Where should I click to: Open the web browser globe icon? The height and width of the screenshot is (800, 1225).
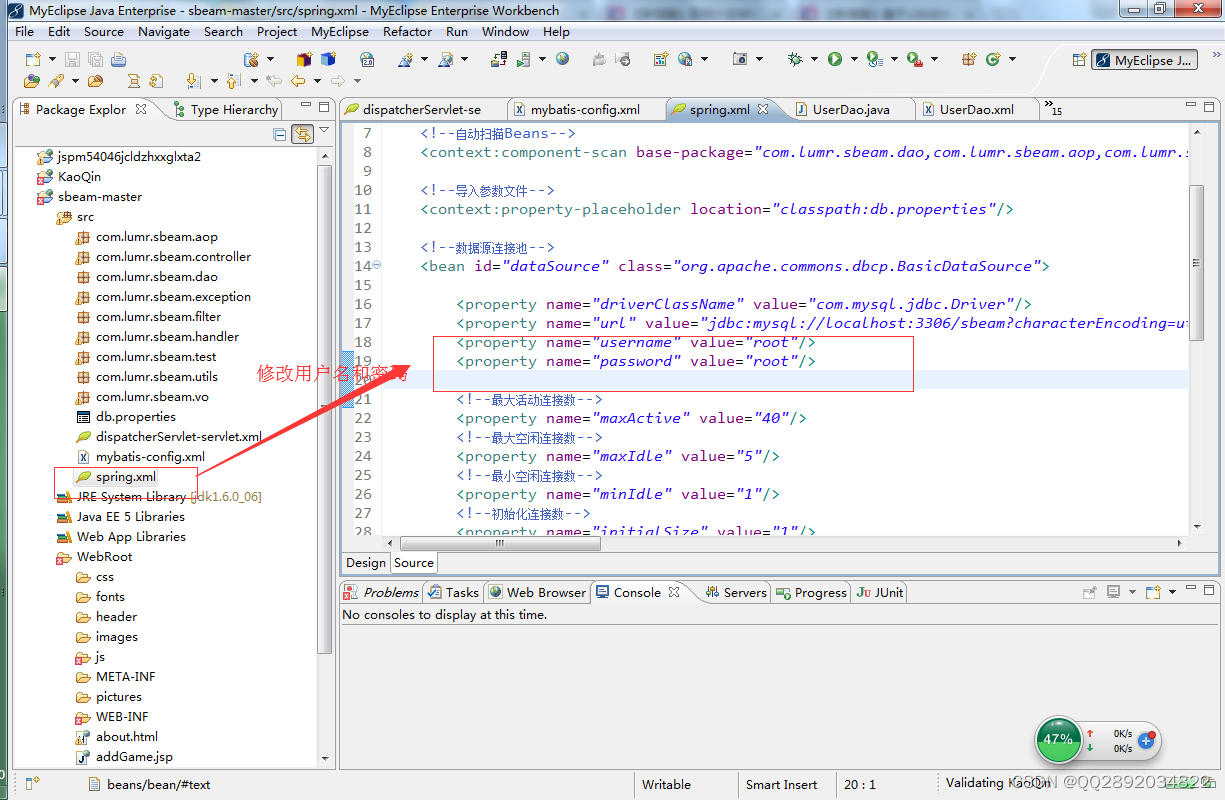click(563, 60)
